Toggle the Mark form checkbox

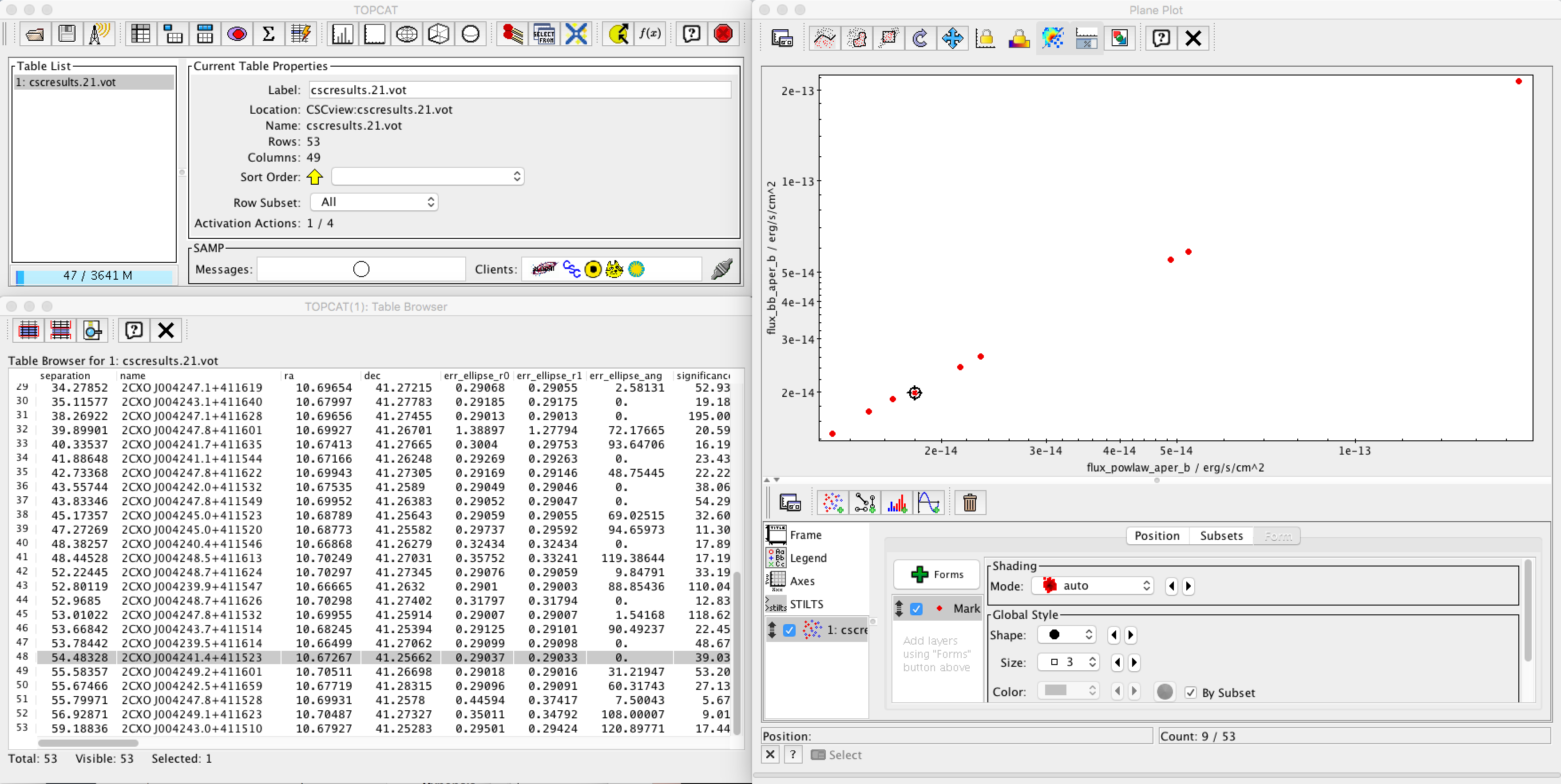916,609
